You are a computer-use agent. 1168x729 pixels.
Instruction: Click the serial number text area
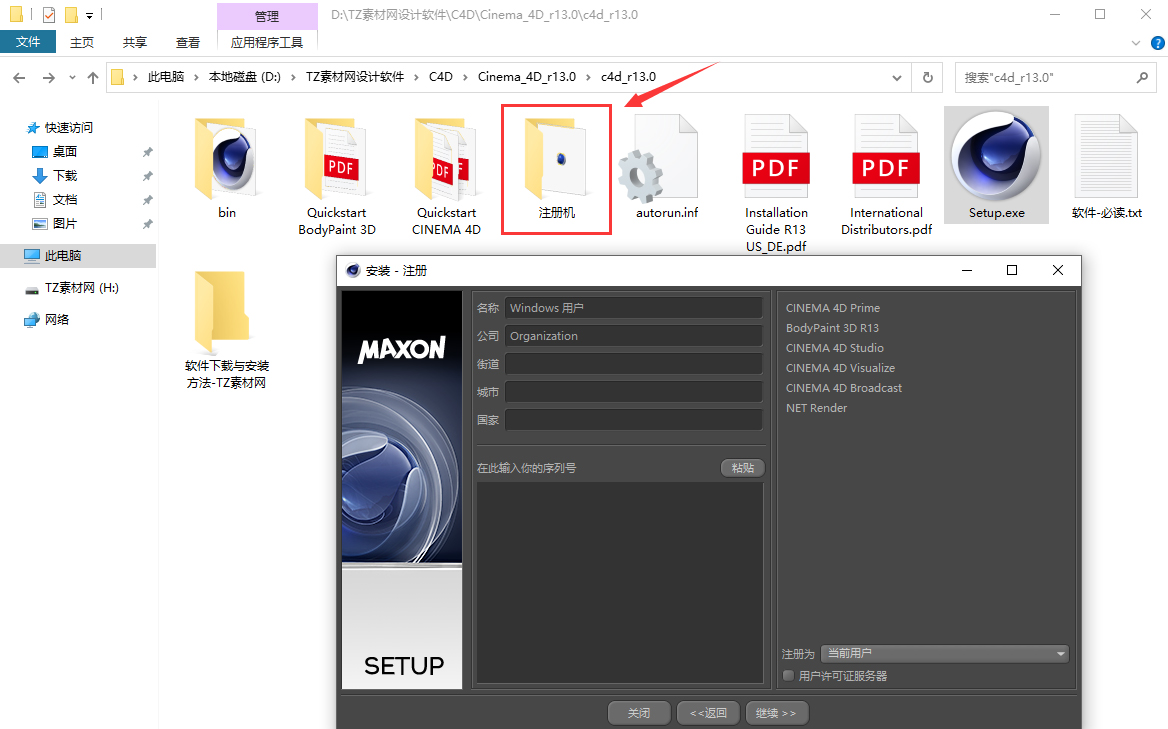tap(620, 582)
